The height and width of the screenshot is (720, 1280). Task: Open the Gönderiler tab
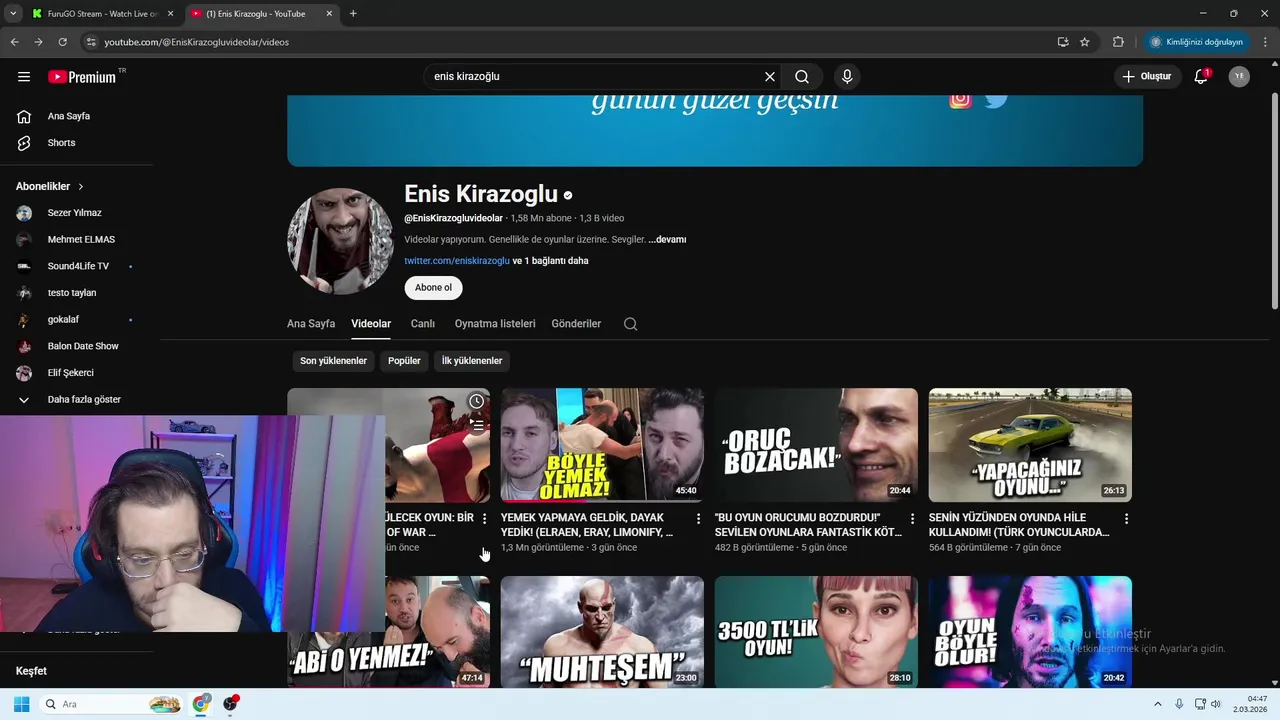[576, 324]
